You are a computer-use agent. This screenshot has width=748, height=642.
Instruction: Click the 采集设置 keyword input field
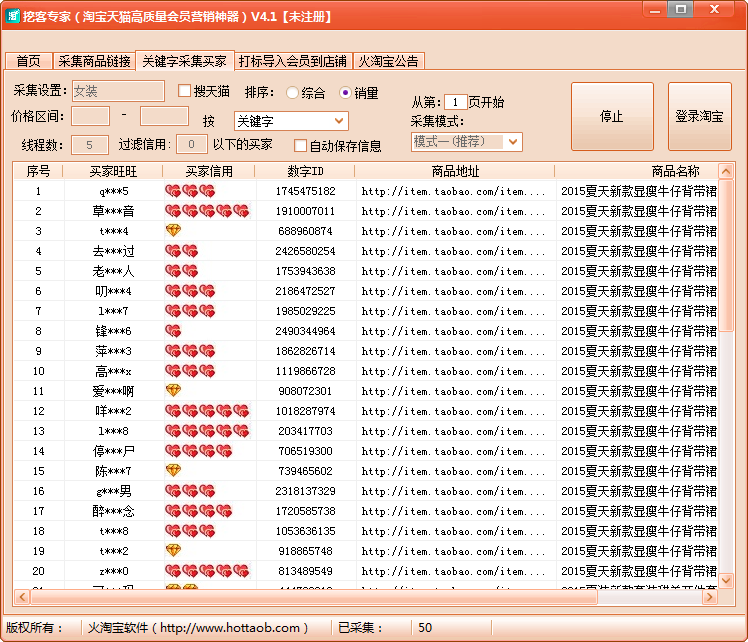[x=118, y=91]
